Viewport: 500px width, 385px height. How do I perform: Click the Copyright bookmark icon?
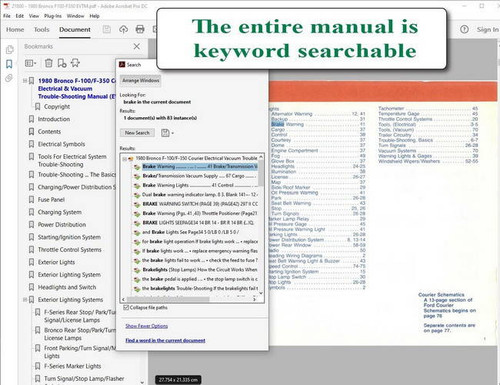tap(38, 107)
